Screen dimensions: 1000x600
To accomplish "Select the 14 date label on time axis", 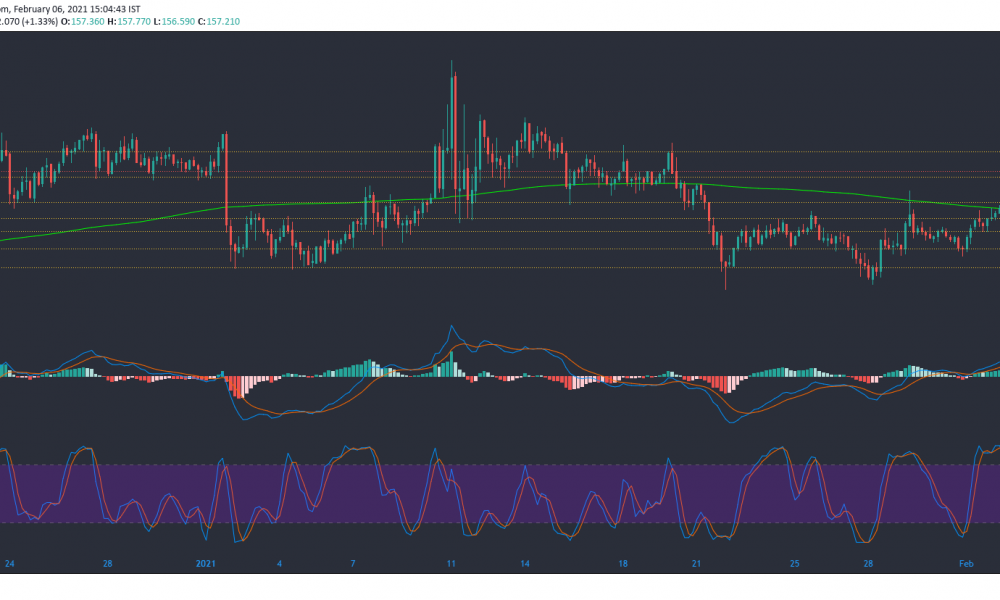I will [525, 564].
